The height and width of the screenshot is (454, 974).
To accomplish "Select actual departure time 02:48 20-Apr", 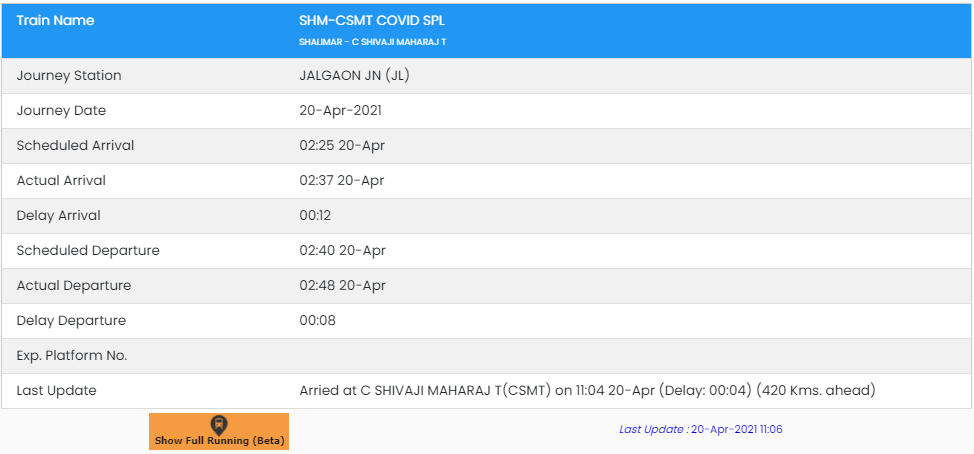I will tap(342, 285).
